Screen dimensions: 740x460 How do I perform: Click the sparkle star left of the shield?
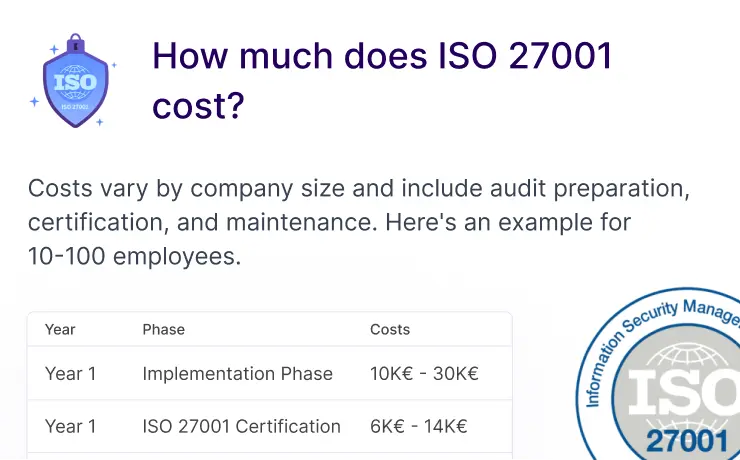tap(35, 101)
